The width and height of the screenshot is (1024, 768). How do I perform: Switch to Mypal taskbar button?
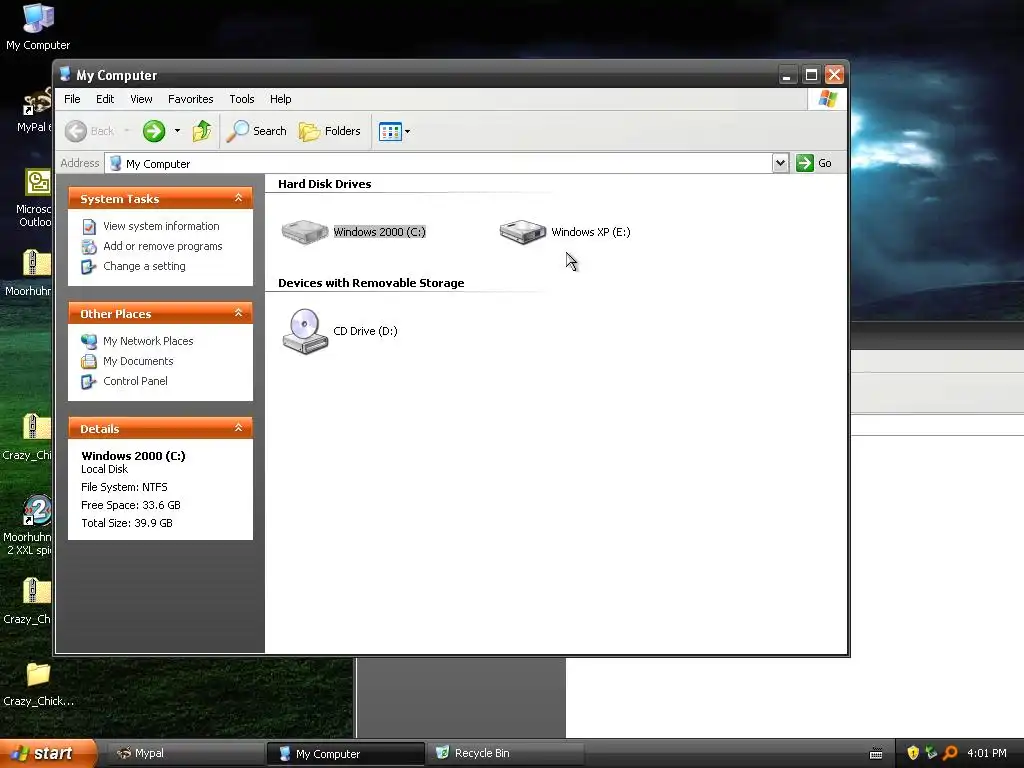click(184, 753)
